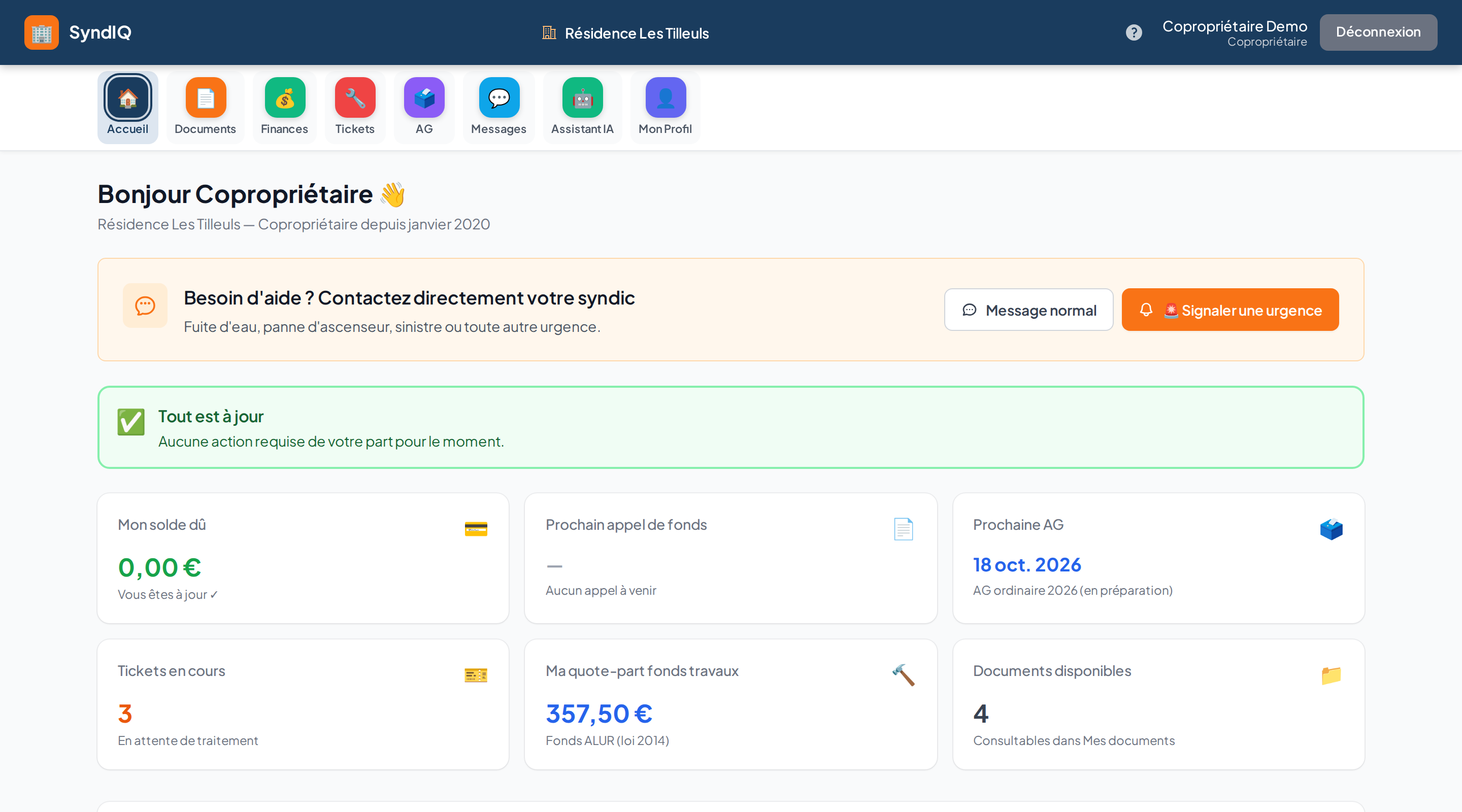Open the Tickets wrench icon
The height and width of the screenshot is (812, 1462).
pyautogui.click(x=355, y=97)
